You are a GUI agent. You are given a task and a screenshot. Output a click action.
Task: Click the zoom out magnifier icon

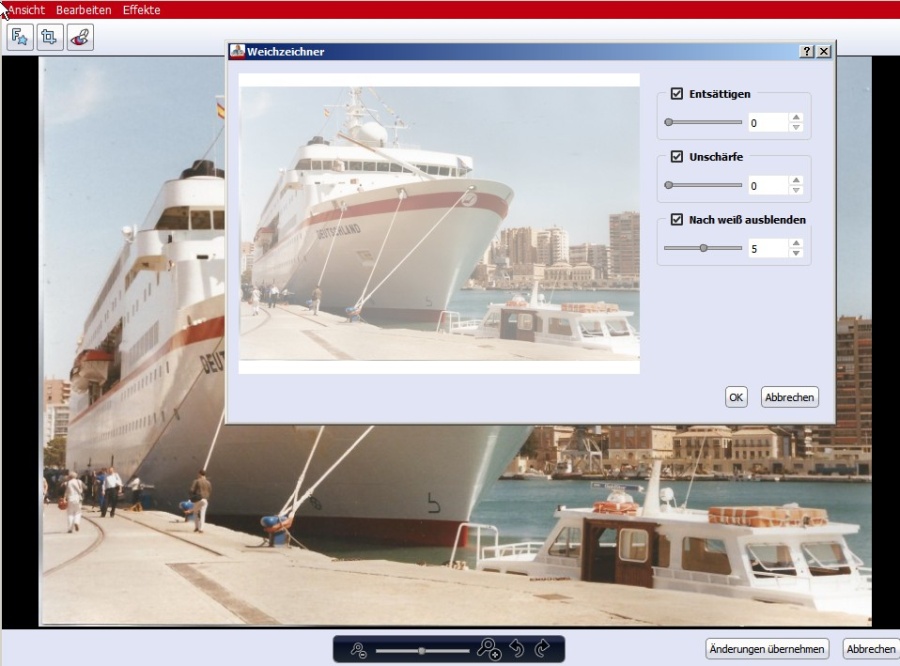click(x=359, y=650)
